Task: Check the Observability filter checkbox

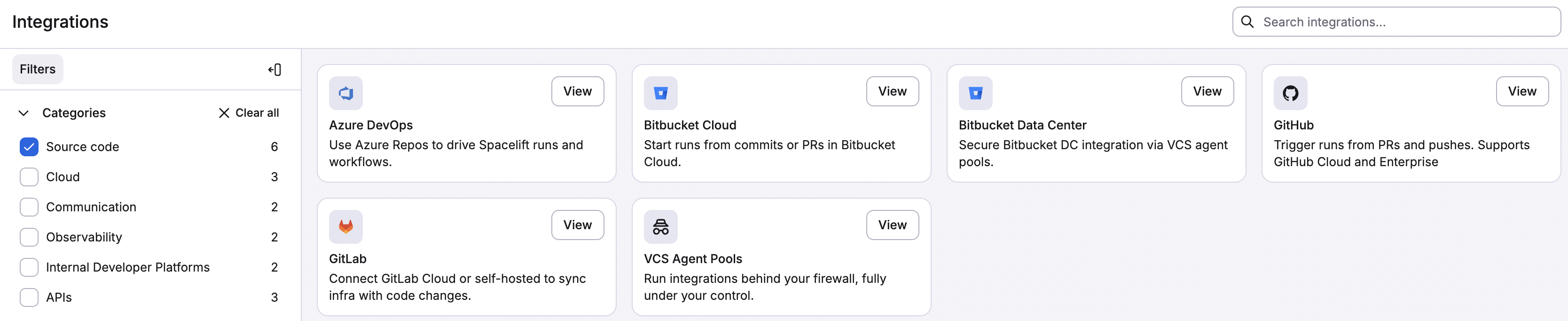Action: [x=29, y=237]
